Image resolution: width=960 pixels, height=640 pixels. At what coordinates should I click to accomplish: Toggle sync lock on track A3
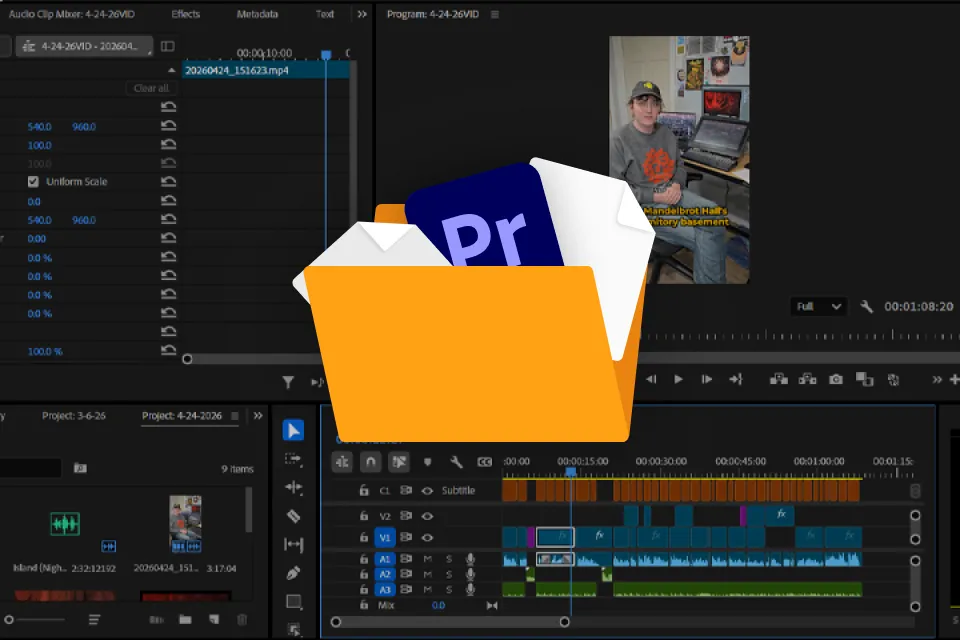[x=406, y=590]
